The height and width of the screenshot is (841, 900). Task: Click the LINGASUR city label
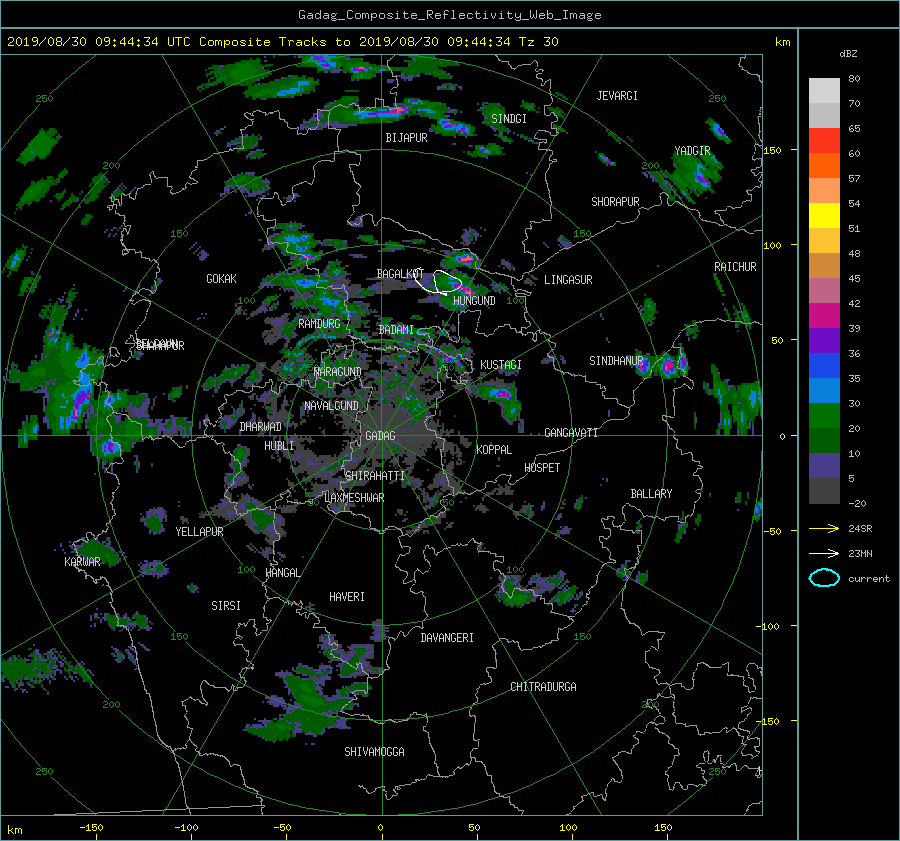(568, 280)
